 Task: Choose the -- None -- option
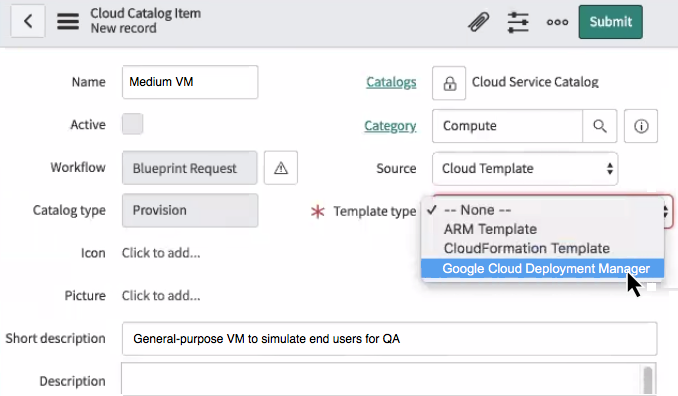[x=542, y=210]
